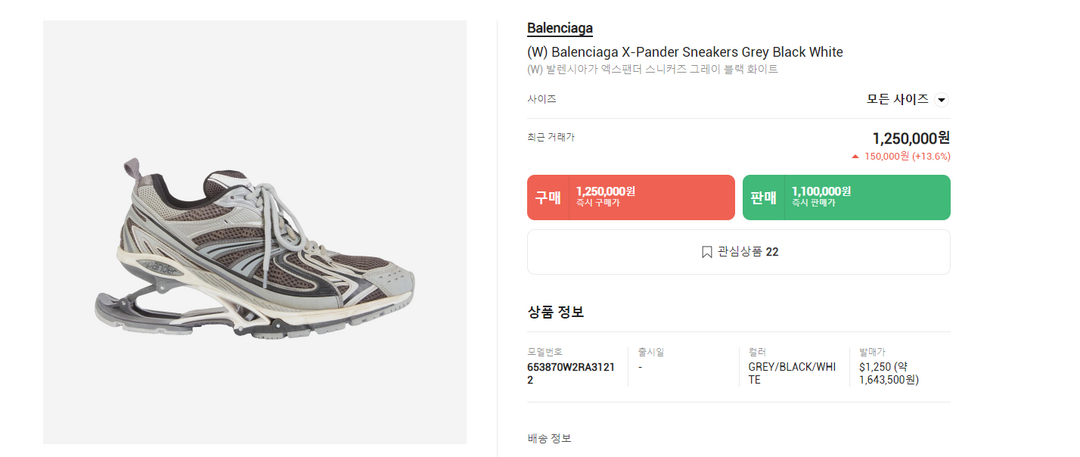
Task: Click the Korean product name subtitle
Action: click(652, 69)
